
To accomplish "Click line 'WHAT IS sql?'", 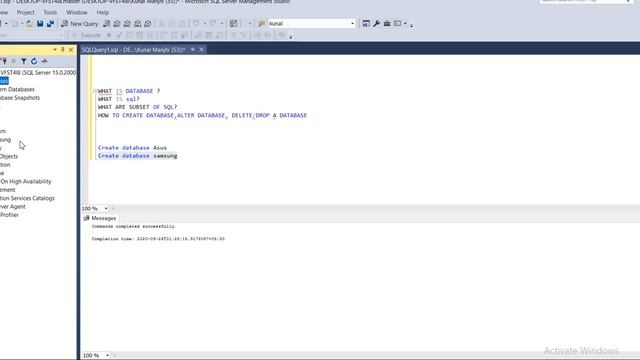I will [x=119, y=99].
